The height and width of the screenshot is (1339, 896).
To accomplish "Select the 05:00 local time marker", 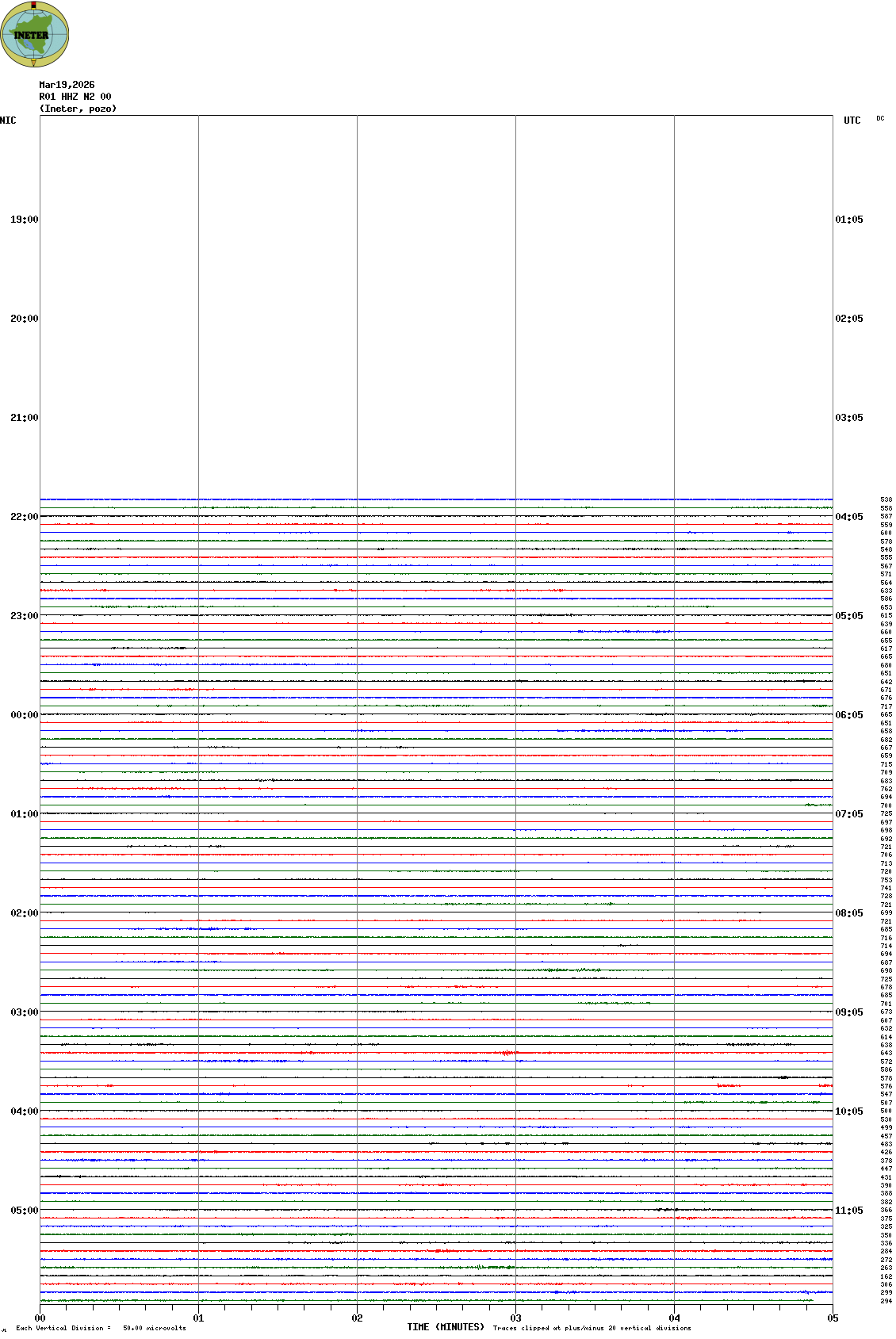I will coord(24,1211).
